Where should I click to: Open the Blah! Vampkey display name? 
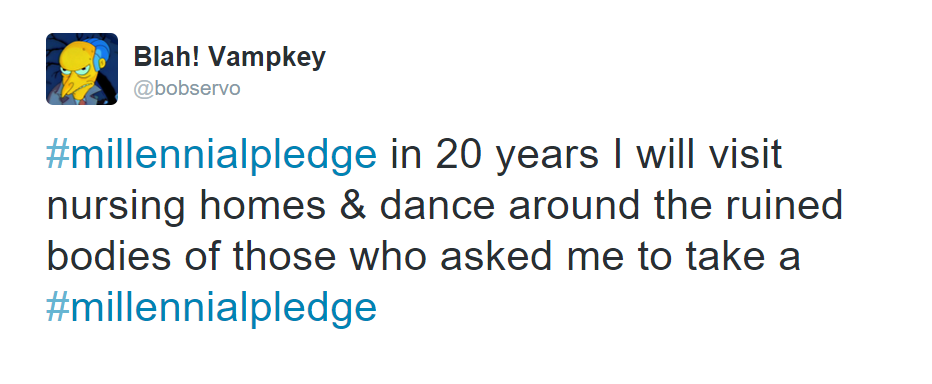pos(229,58)
